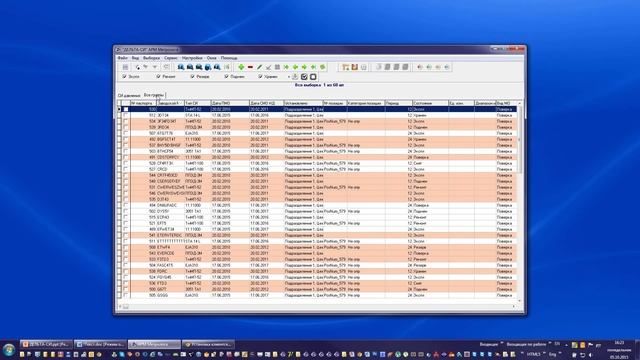Viewport: 640px width, 360px height.
Task: Sort by the Заводской № column header
Action: pos(171,103)
